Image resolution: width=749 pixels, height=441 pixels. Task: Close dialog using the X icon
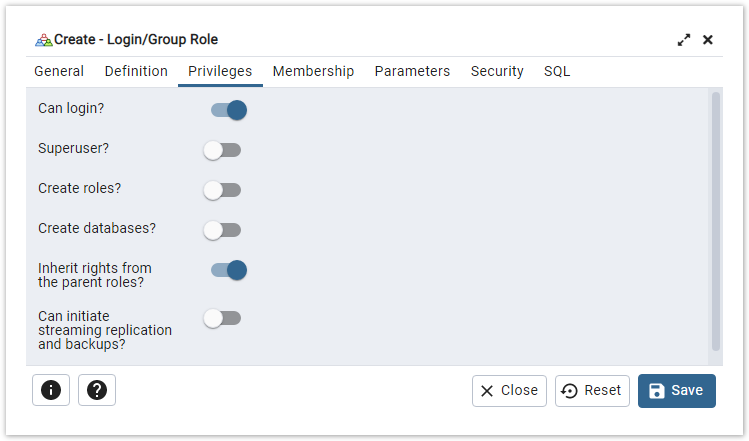coord(708,40)
